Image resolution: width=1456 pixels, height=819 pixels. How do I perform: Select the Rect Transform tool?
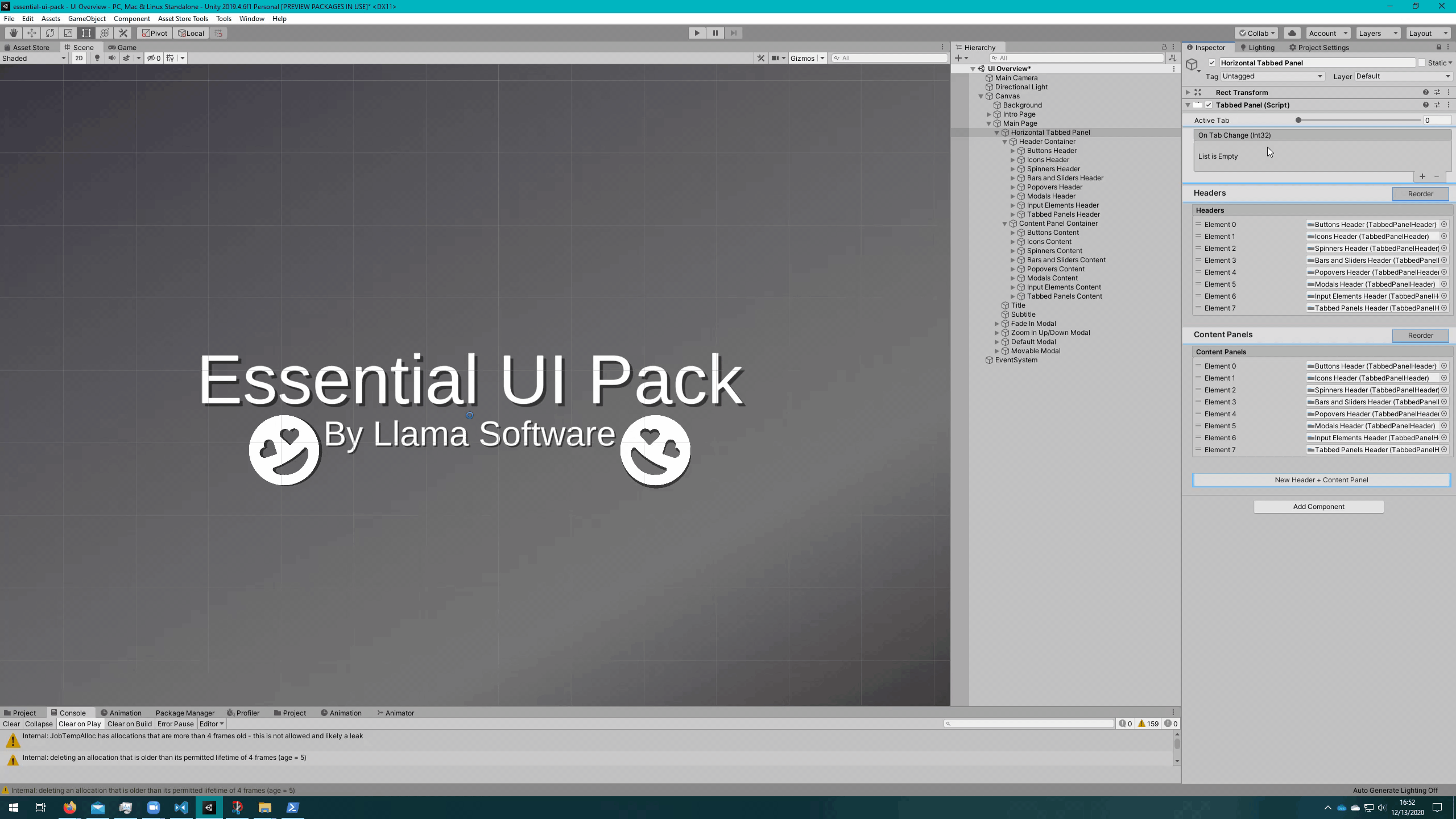(86, 33)
